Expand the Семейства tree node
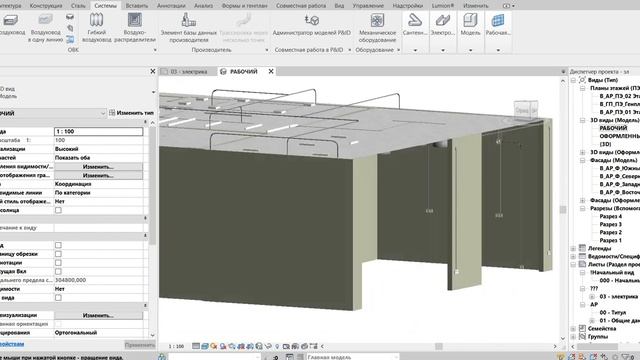Image resolution: width=640 pixels, height=360 pixels. [573, 329]
